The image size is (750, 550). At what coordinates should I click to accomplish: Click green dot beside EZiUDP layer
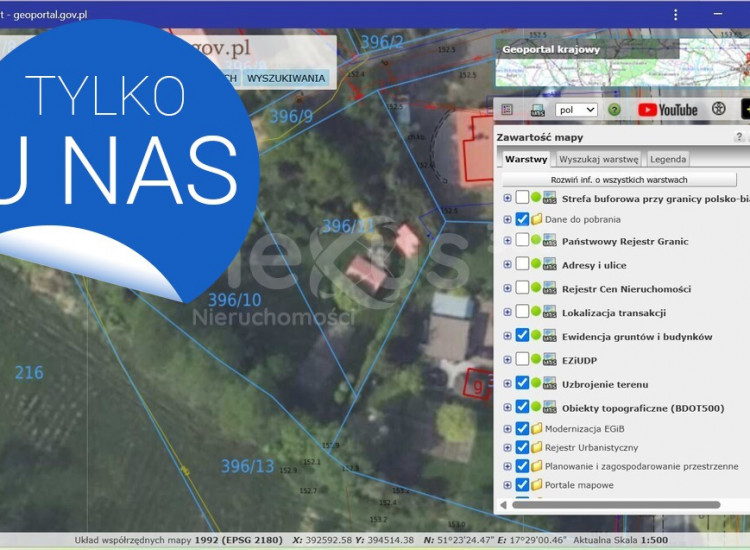(x=536, y=359)
